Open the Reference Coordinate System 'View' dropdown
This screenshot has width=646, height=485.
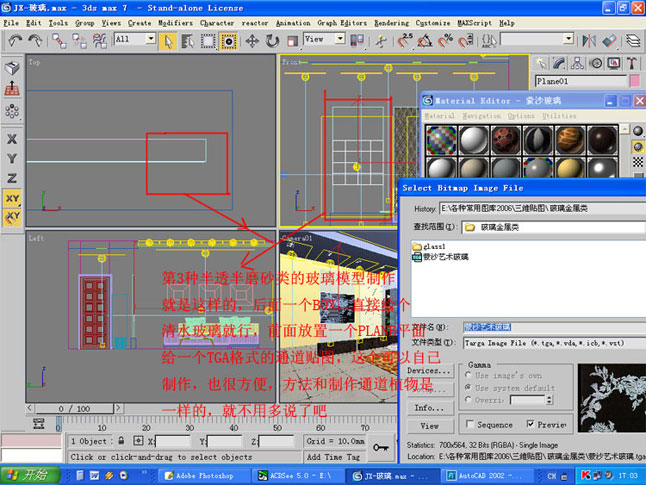[x=340, y=39]
